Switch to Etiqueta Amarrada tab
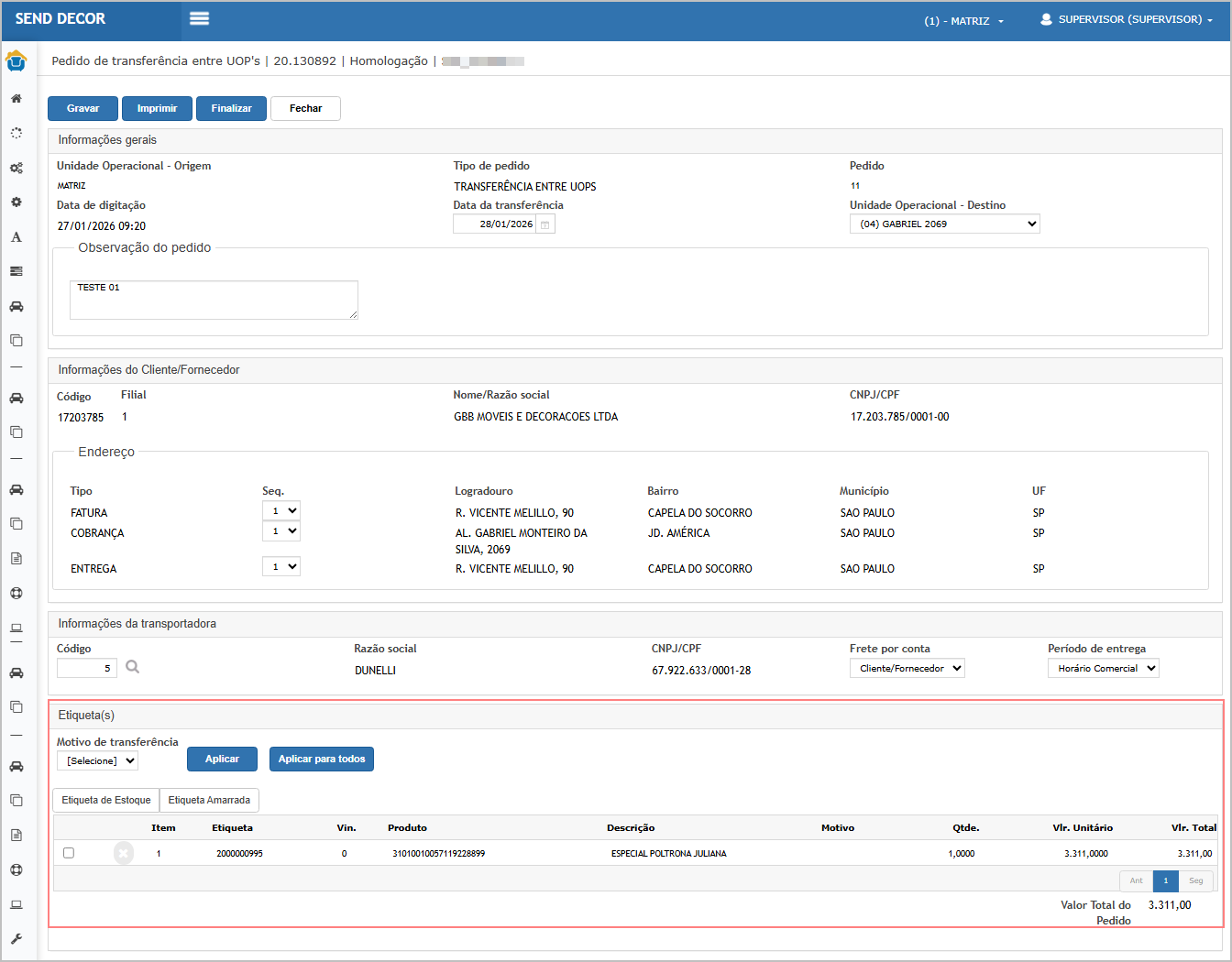Image resolution: width=1232 pixels, height=962 pixels. (x=209, y=801)
